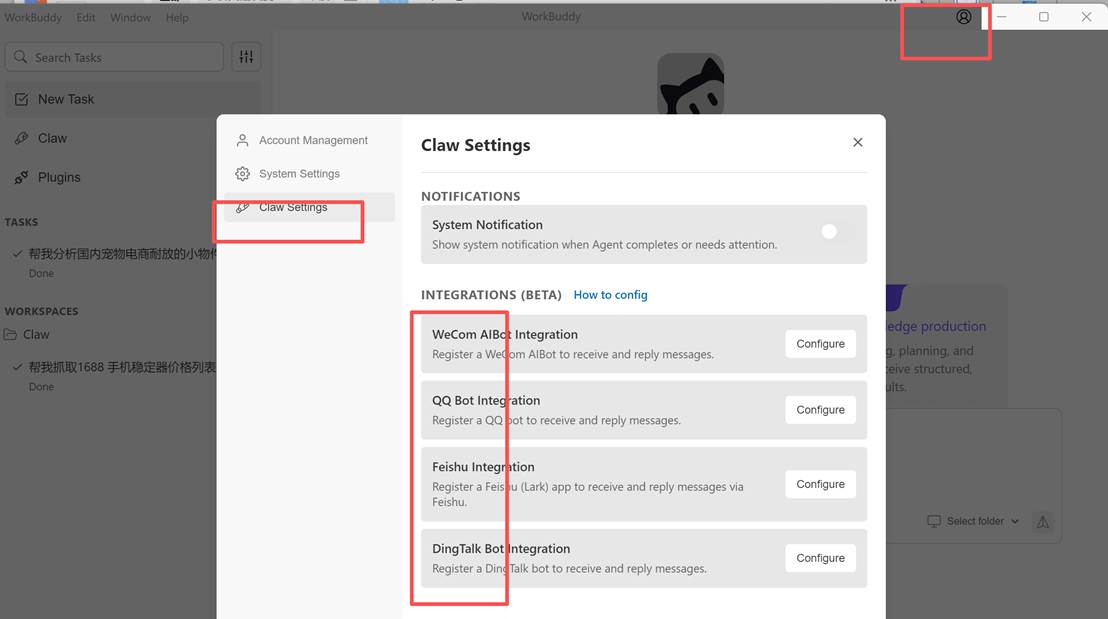The height and width of the screenshot is (619, 1108).
Task: Click the Plugins plug icon
Action: (x=22, y=177)
